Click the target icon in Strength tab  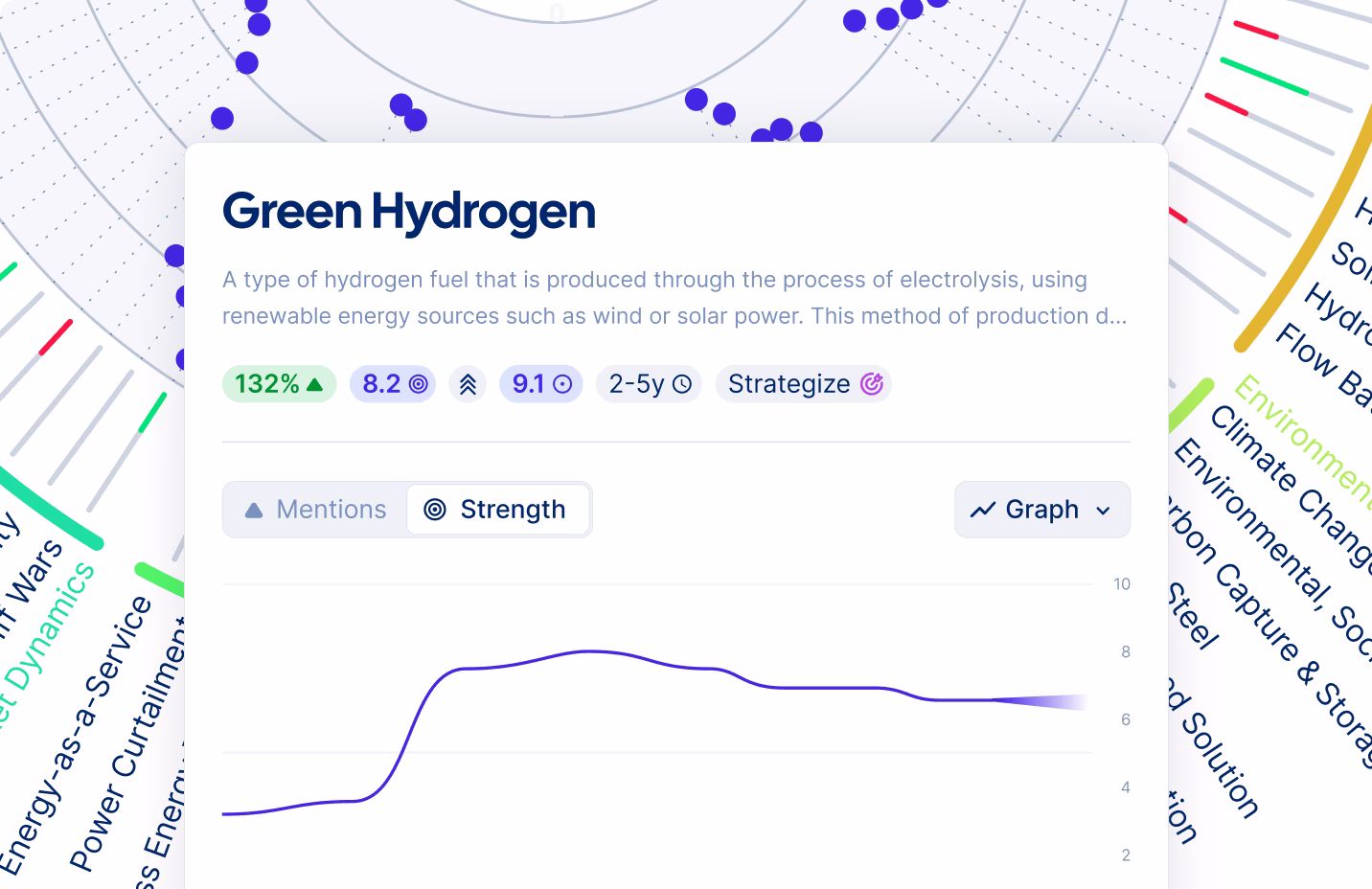coord(435,510)
